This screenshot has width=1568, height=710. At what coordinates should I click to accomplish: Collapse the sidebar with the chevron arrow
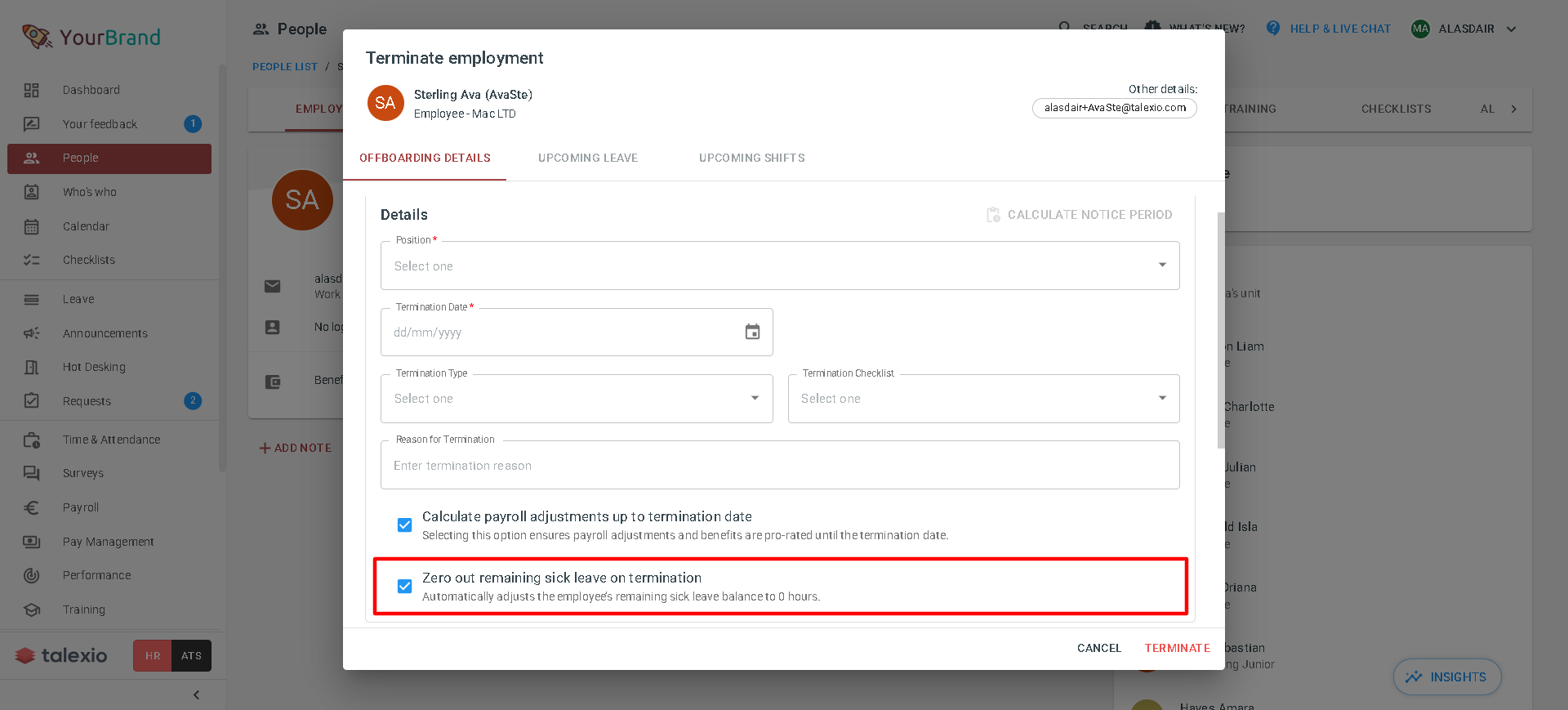coord(196,694)
